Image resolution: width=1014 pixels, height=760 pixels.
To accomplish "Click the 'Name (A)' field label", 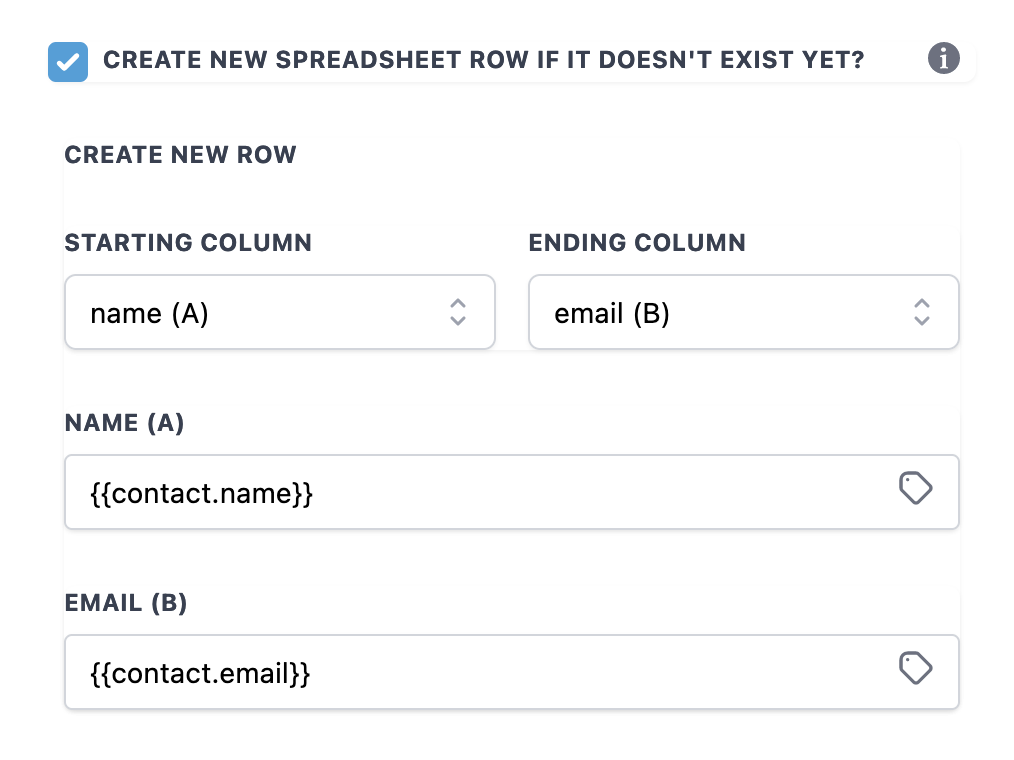I will tap(125, 423).
